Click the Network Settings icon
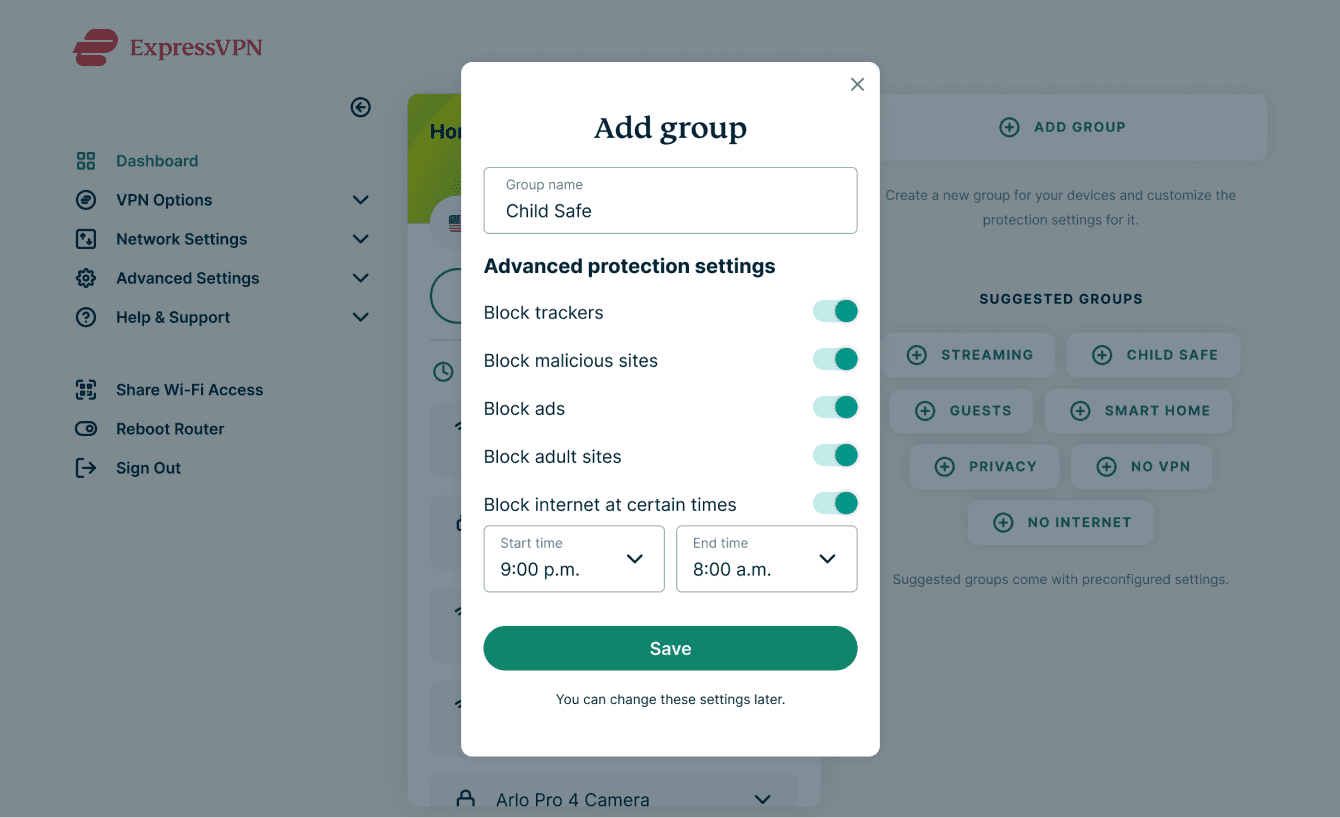Image resolution: width=1340 pixels, height=818 pixels. tap(86, 239)
